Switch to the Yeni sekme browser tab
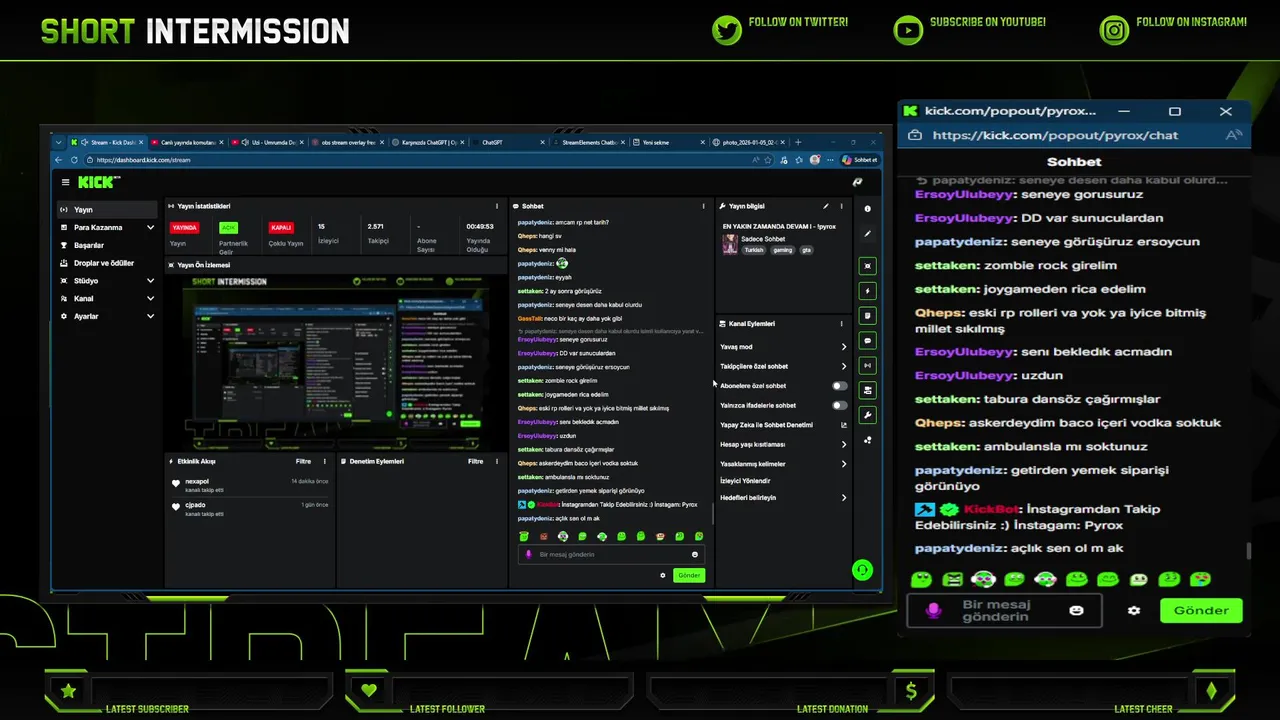The image size is (1280, 720). (x=668, y=142)
